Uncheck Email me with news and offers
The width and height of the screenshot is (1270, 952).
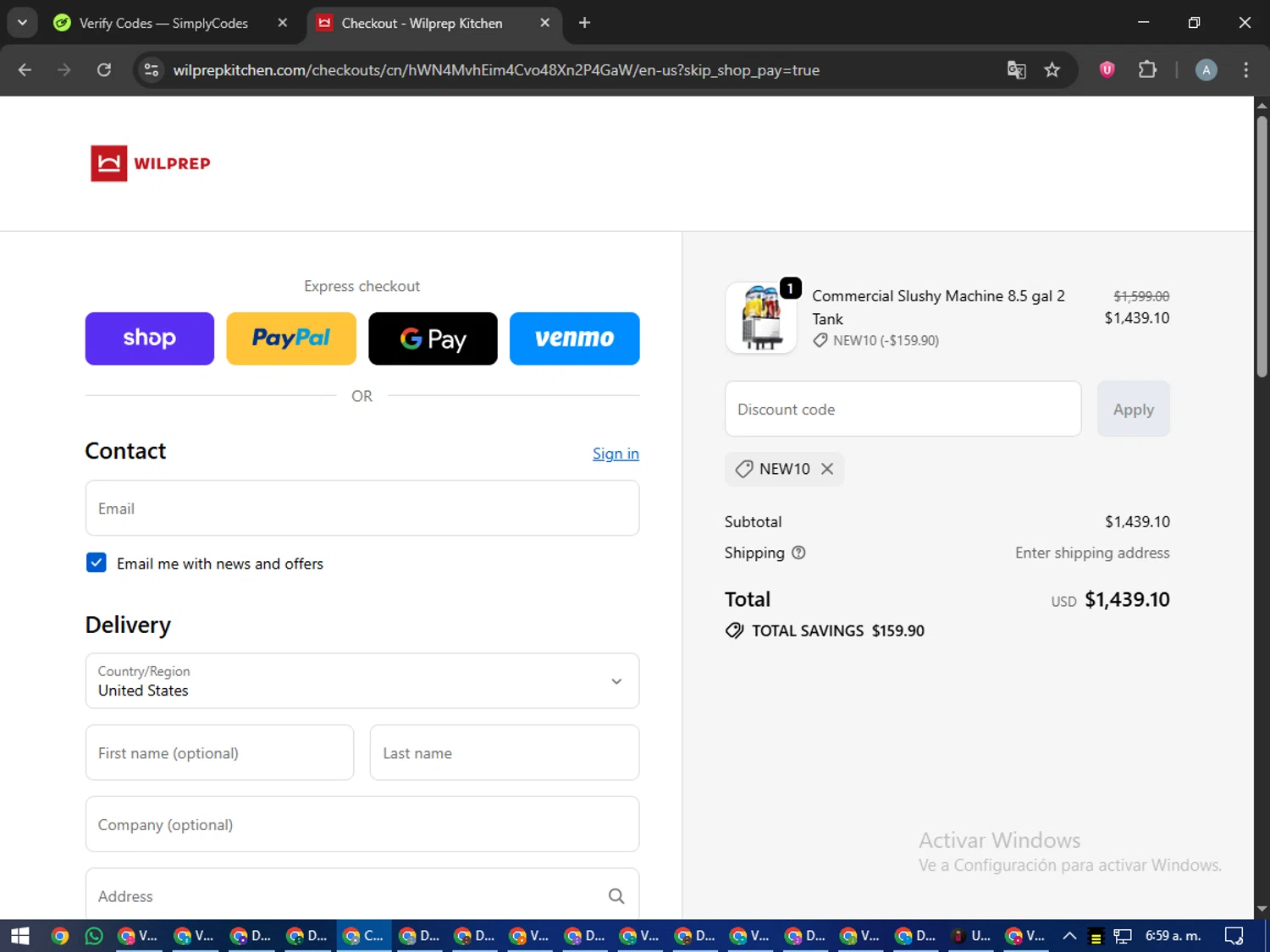pyautogui.click(x=97, y=563)
